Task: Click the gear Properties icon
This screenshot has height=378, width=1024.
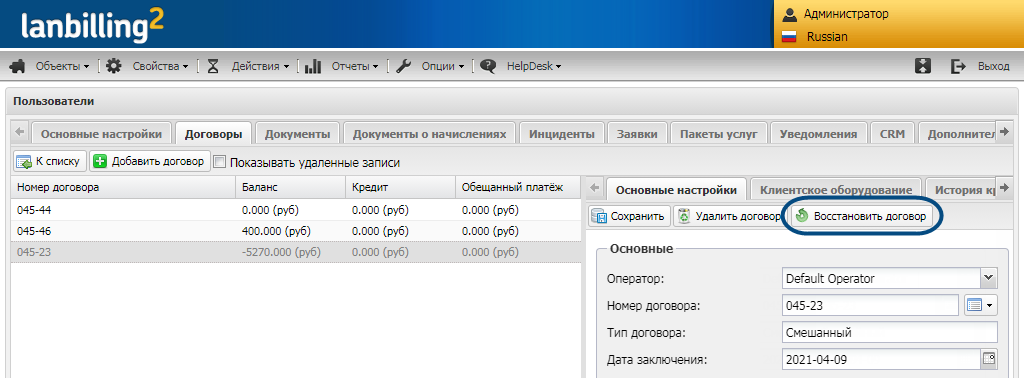Action: (x=114, y=66)
